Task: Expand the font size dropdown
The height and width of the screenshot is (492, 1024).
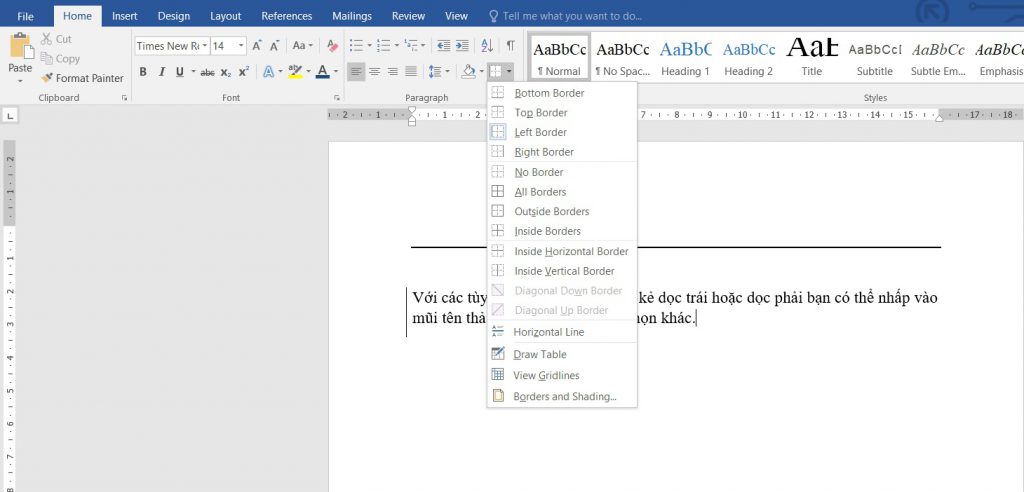Action: pyautogui.click(x=242, y=46)
